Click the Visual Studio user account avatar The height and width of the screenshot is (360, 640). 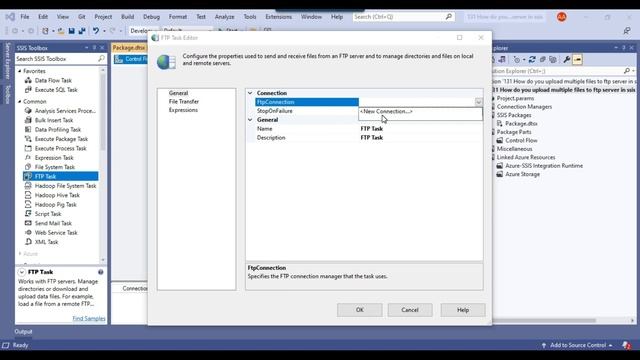click(562, 17)
